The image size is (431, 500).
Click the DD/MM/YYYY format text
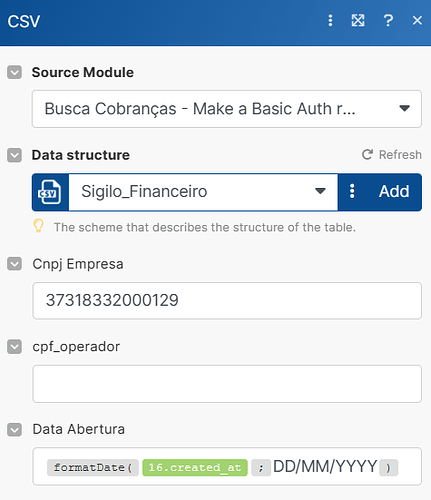coord(325,466)
